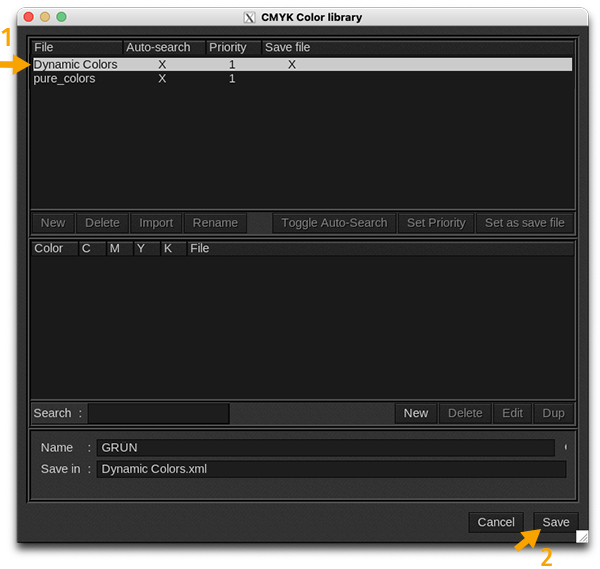The height and width of the screenshot is (569, 600).
Task: Click the Set Priority button
Action: pyautogui.click(x=436, y=223)
